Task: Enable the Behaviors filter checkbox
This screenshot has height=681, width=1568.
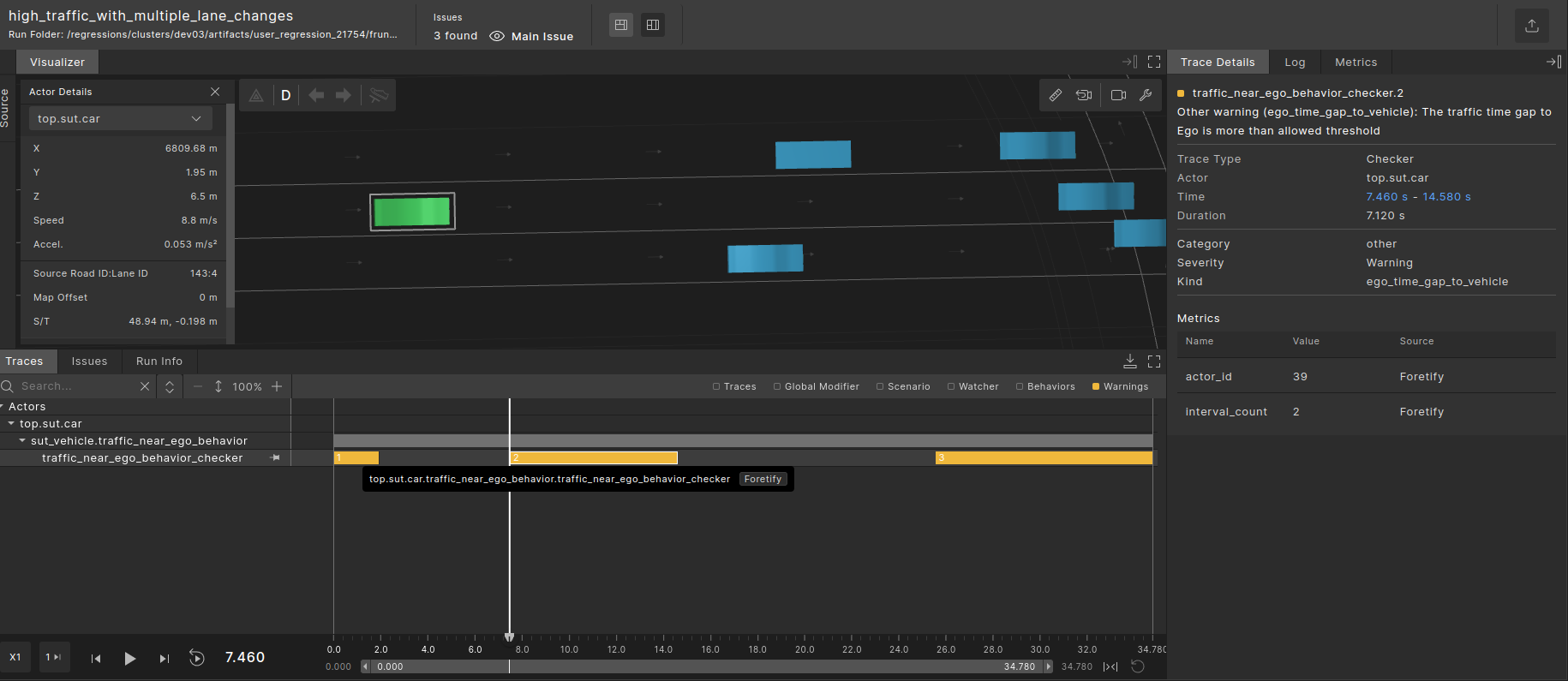Action: click(1020, 386)
